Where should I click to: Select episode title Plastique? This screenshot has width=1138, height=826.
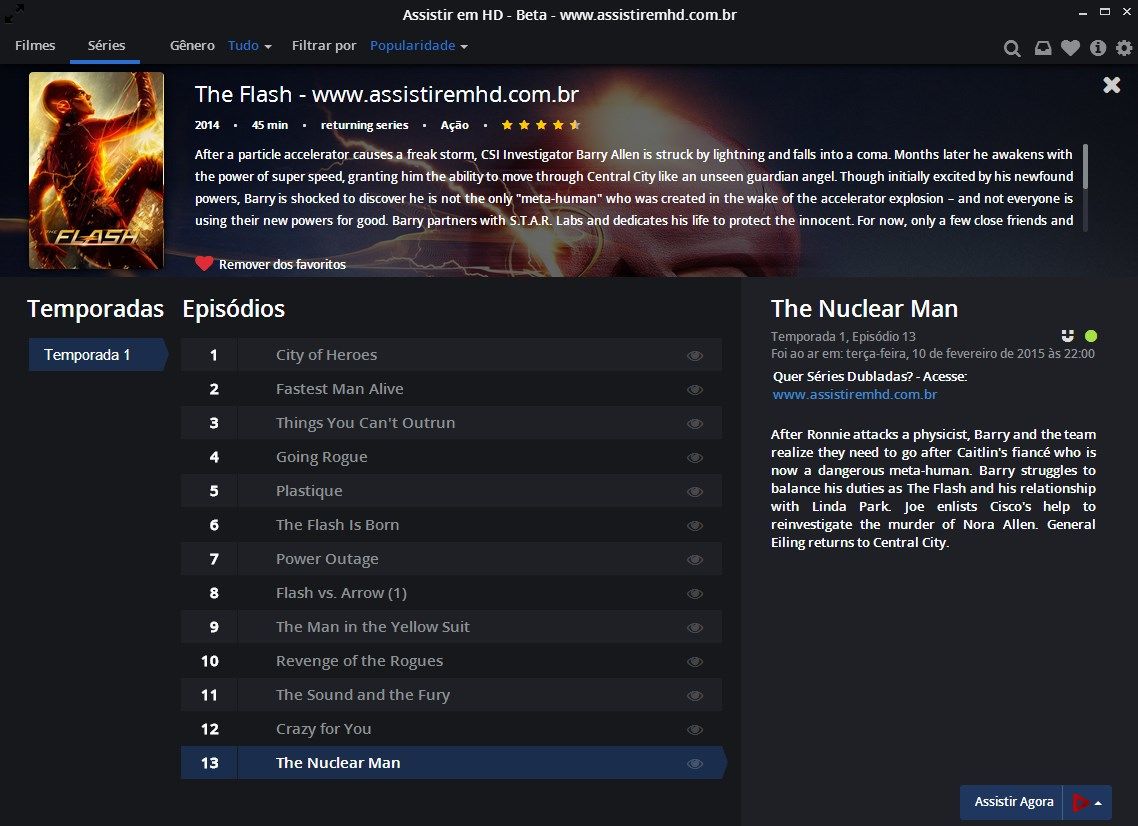pos(309,491)
